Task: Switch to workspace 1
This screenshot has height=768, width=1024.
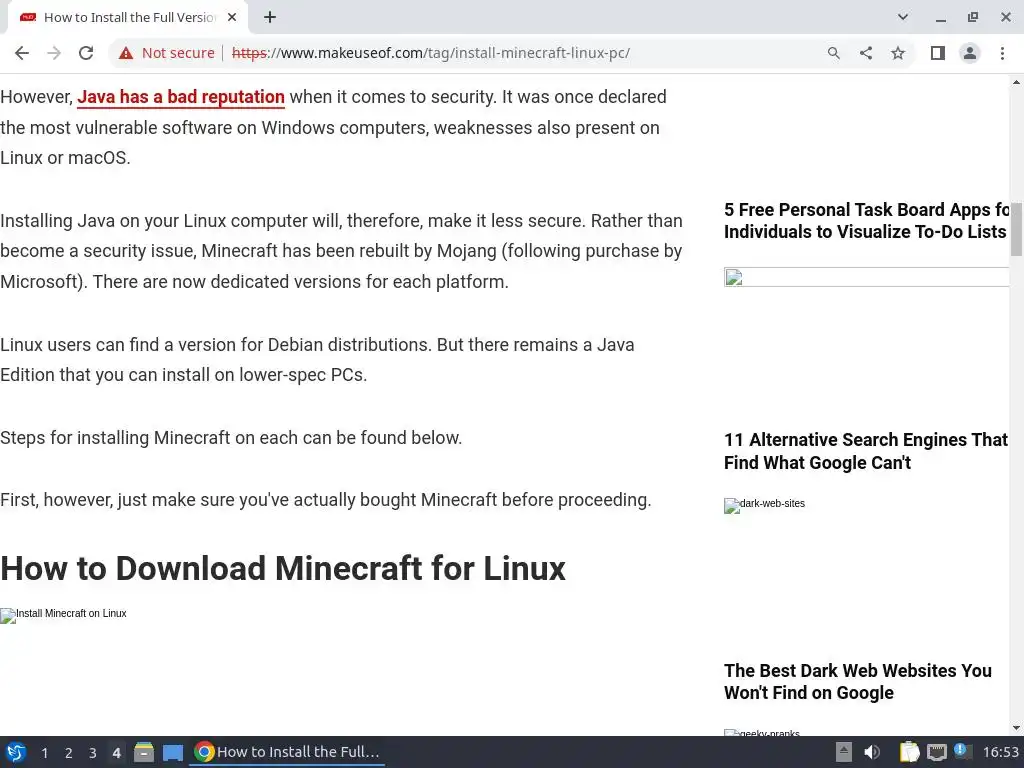Action: (x=44, y=753)
